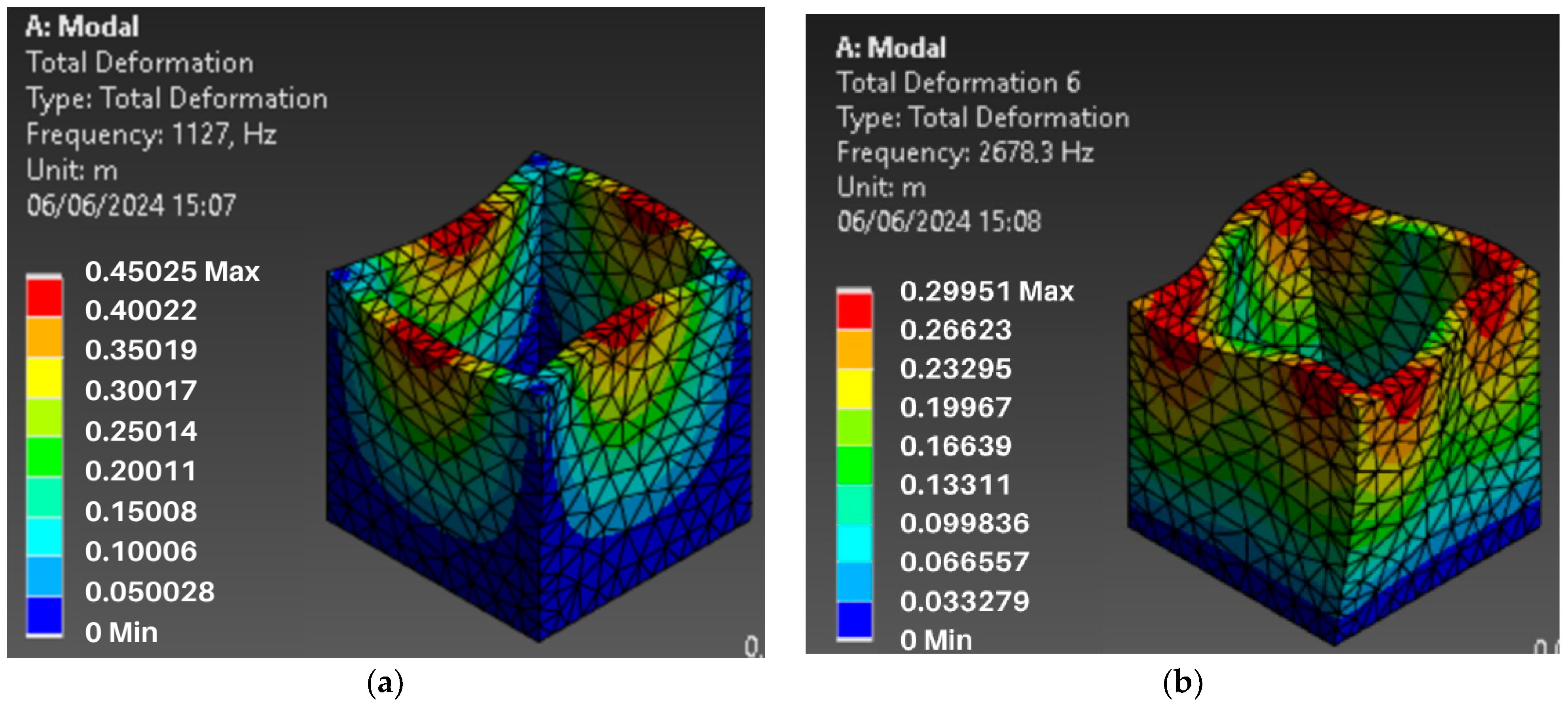This screenshot has height=709, width=1568.
Task: Select the '0.033279' legend value
Action: point(965,601)
